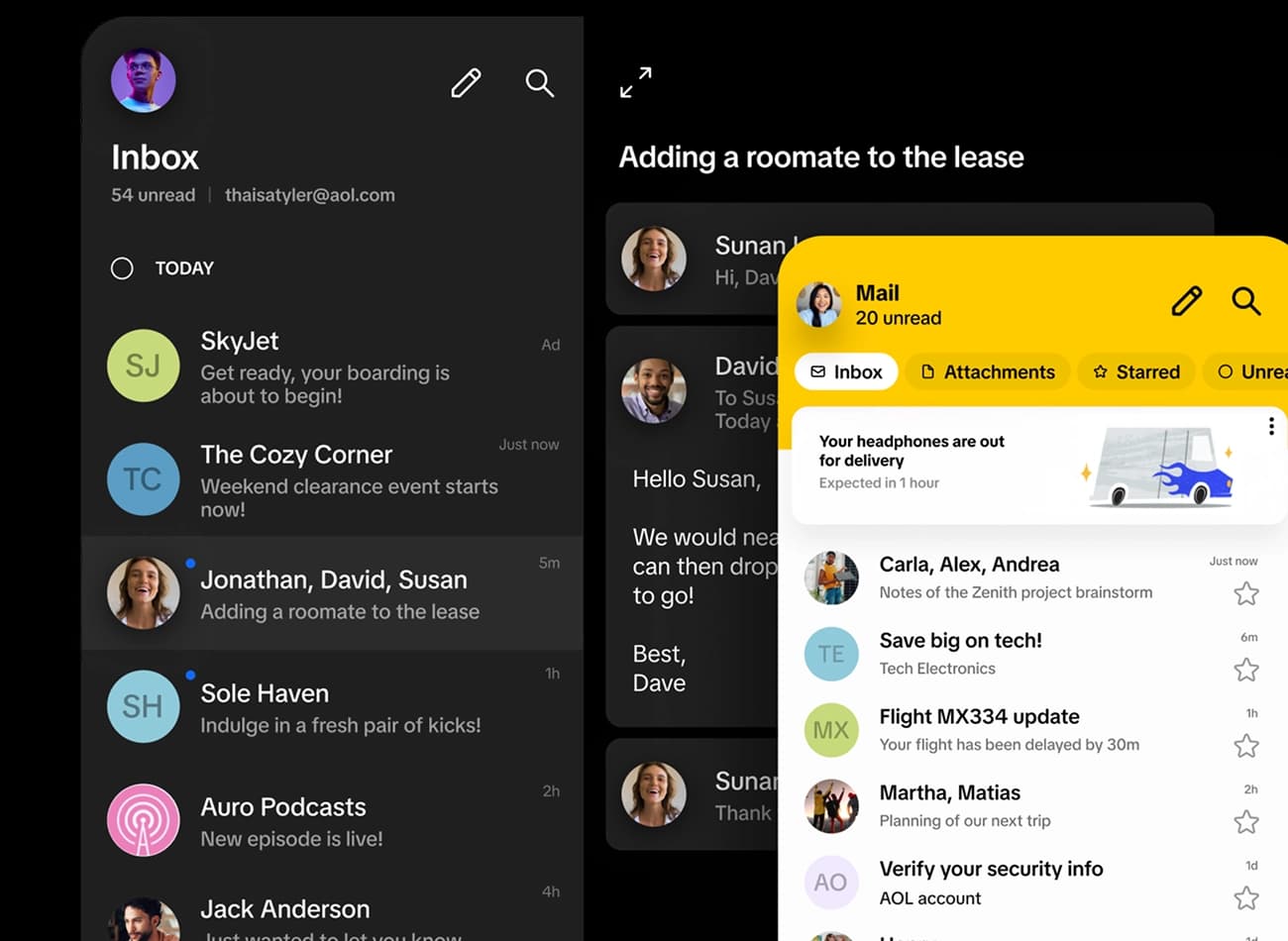Open Sole Haven fresh kicks email
Viewport: 1288px width, 941px height.
pyautogui.click(x=327, y=707)
